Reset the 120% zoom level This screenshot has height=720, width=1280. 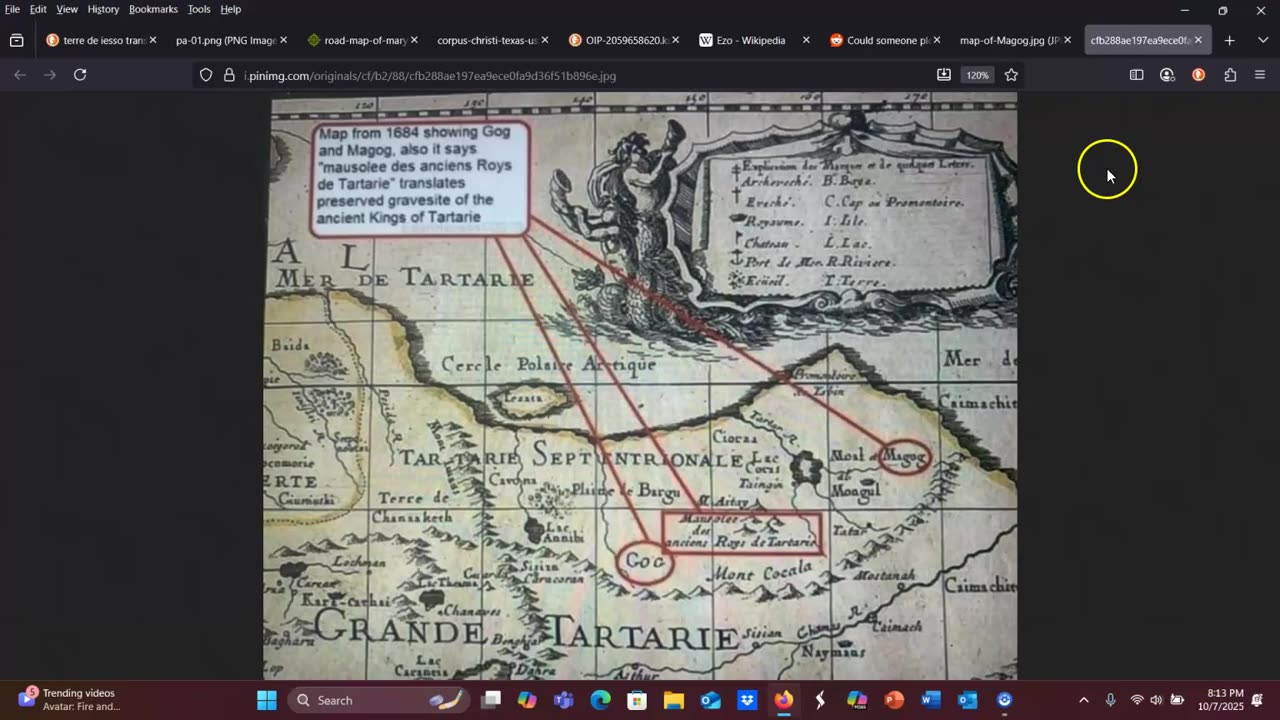(x=977, y=75)
